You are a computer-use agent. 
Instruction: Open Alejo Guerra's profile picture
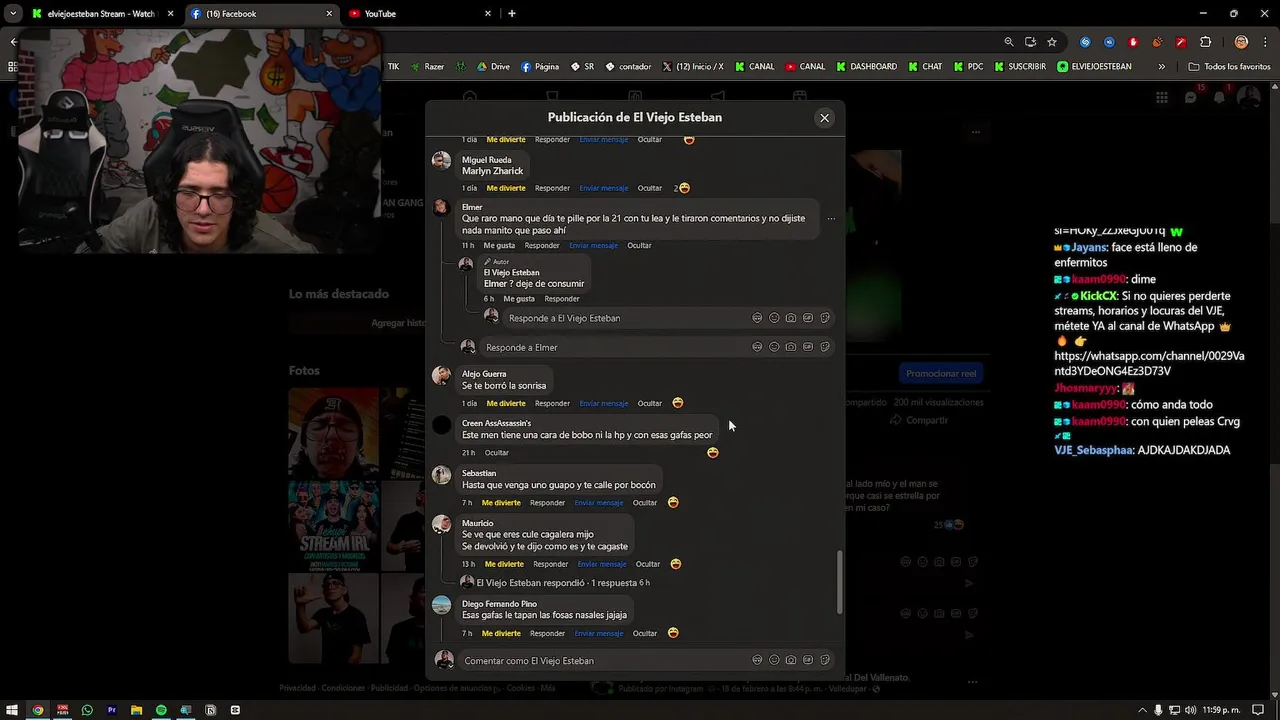pyautogui.click(x=441, y=376)
